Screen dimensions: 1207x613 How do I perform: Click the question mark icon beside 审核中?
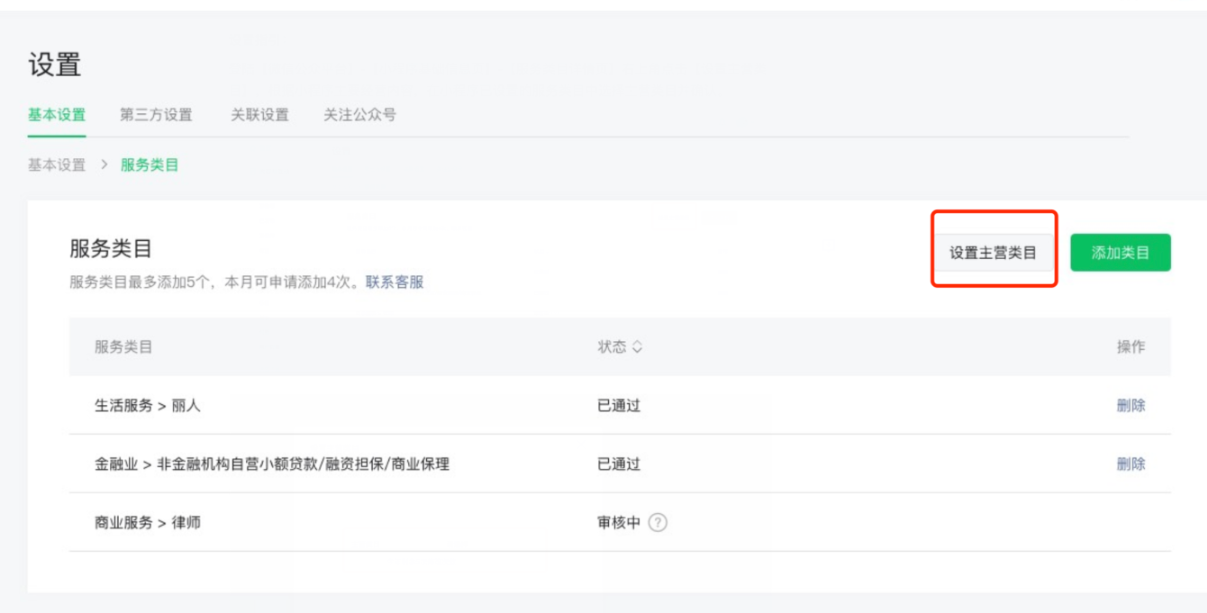click(x=657, y=522)
